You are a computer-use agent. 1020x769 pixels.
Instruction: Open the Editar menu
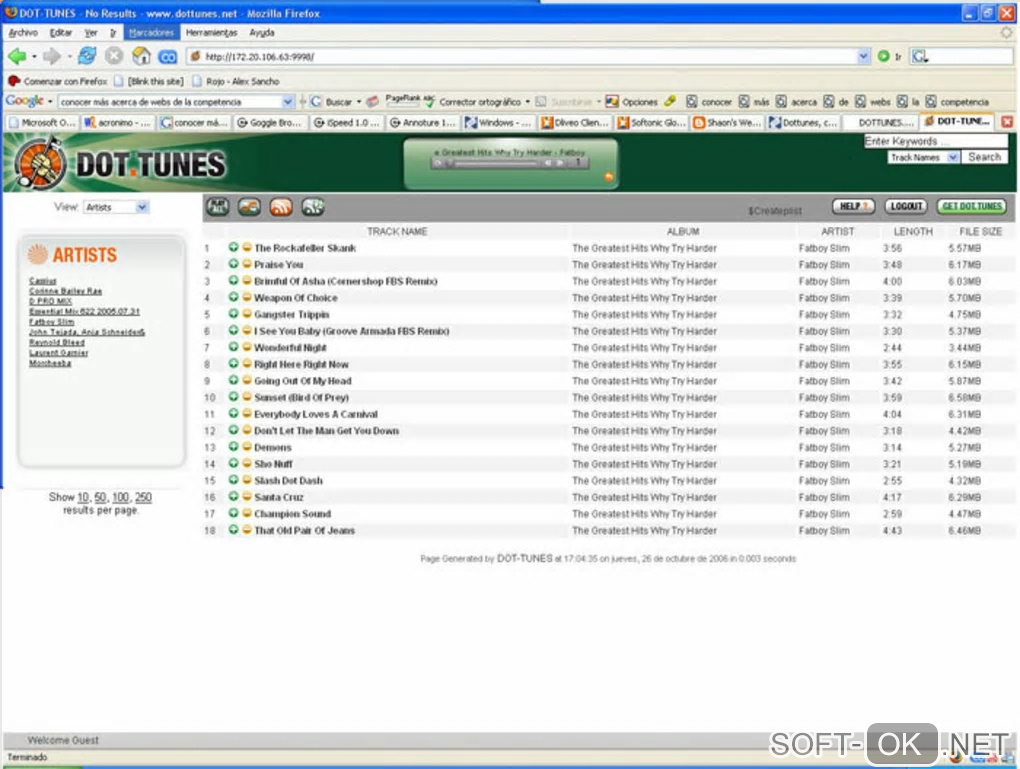coord(61,33)
